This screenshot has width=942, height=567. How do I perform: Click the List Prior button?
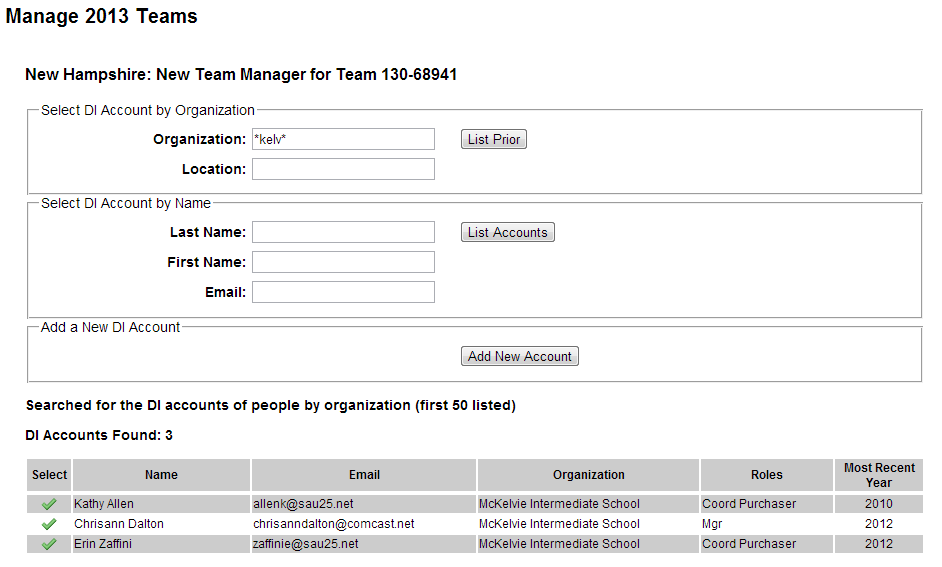[494, 139]
